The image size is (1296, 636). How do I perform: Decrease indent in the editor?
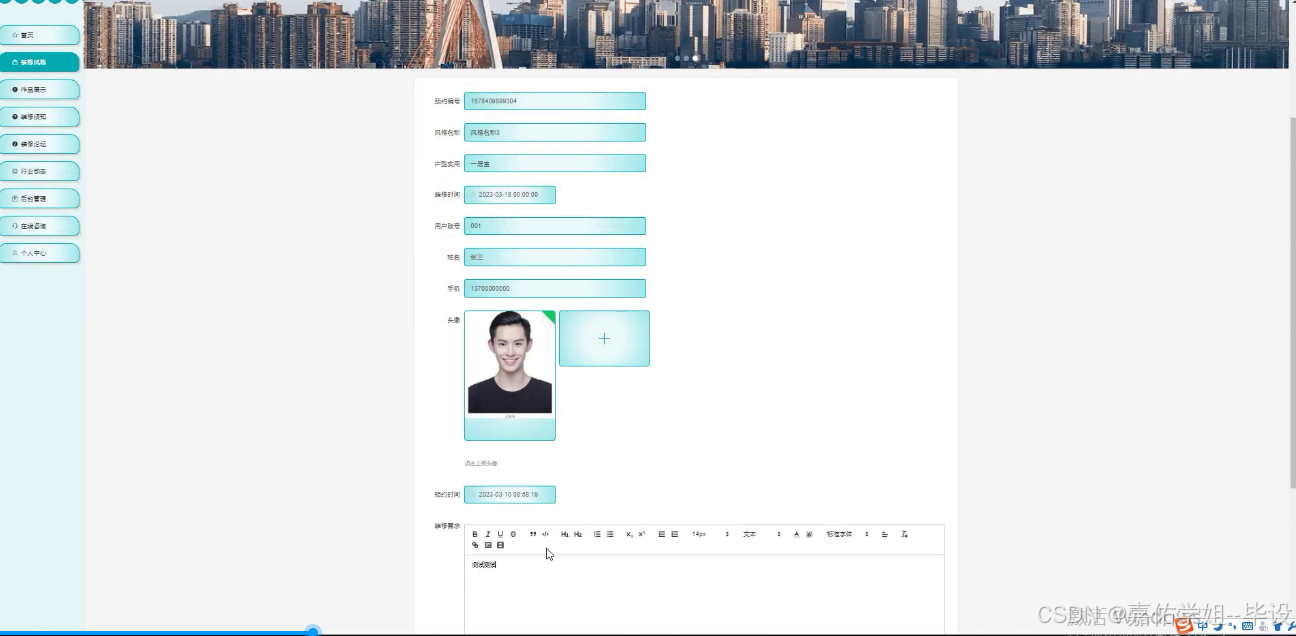662,534
